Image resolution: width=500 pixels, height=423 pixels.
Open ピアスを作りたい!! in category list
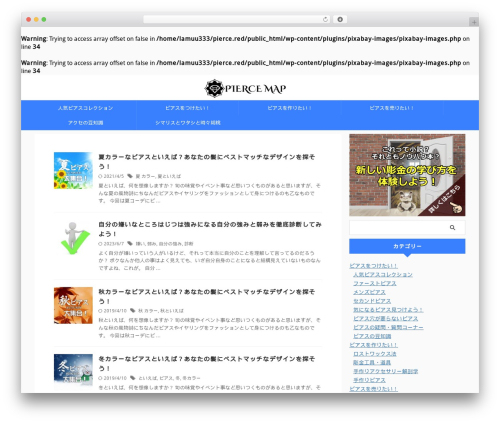click(x=373, y=345)
